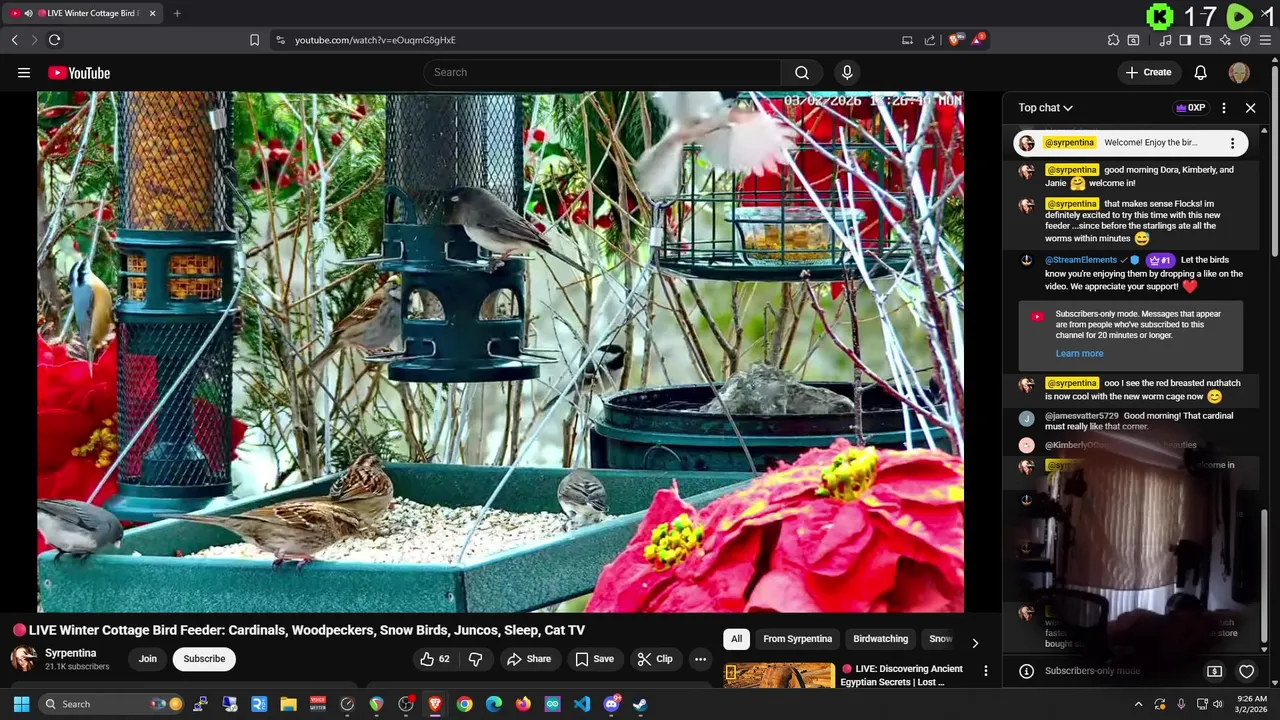Select the From Syrpentina filter chip

coord(797,639)
